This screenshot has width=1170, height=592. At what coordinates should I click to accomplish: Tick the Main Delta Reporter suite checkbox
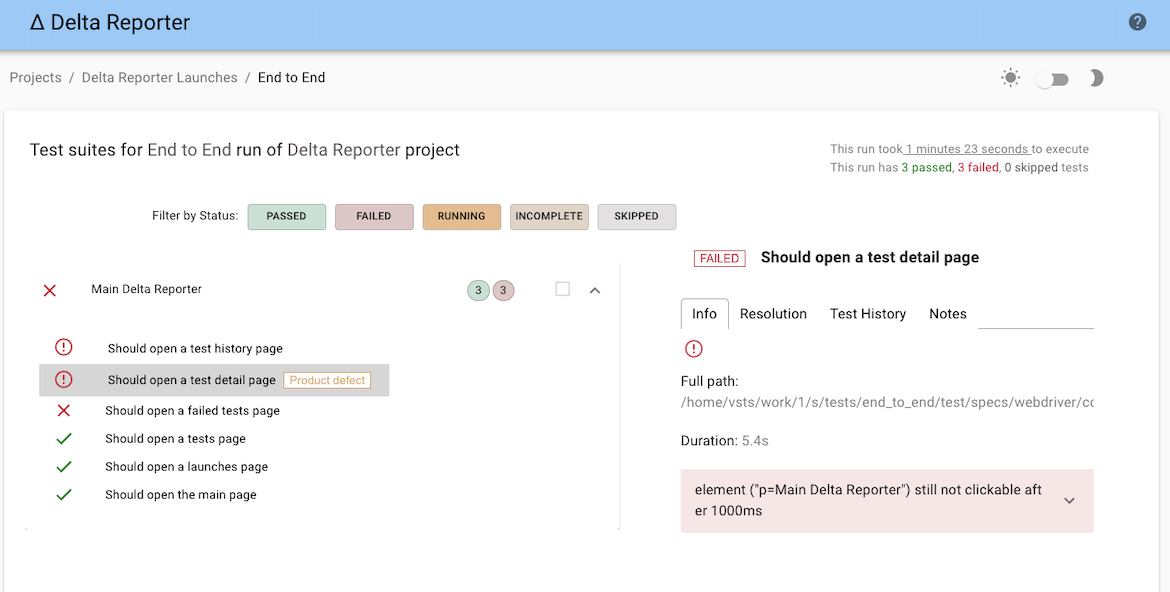(x=563, y=289)
